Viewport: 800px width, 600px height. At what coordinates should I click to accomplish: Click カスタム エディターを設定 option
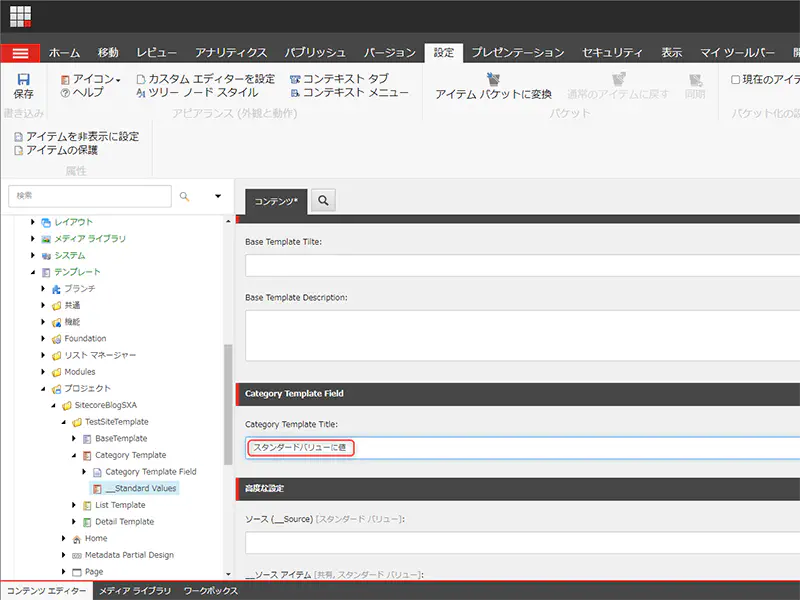point(206,79)
